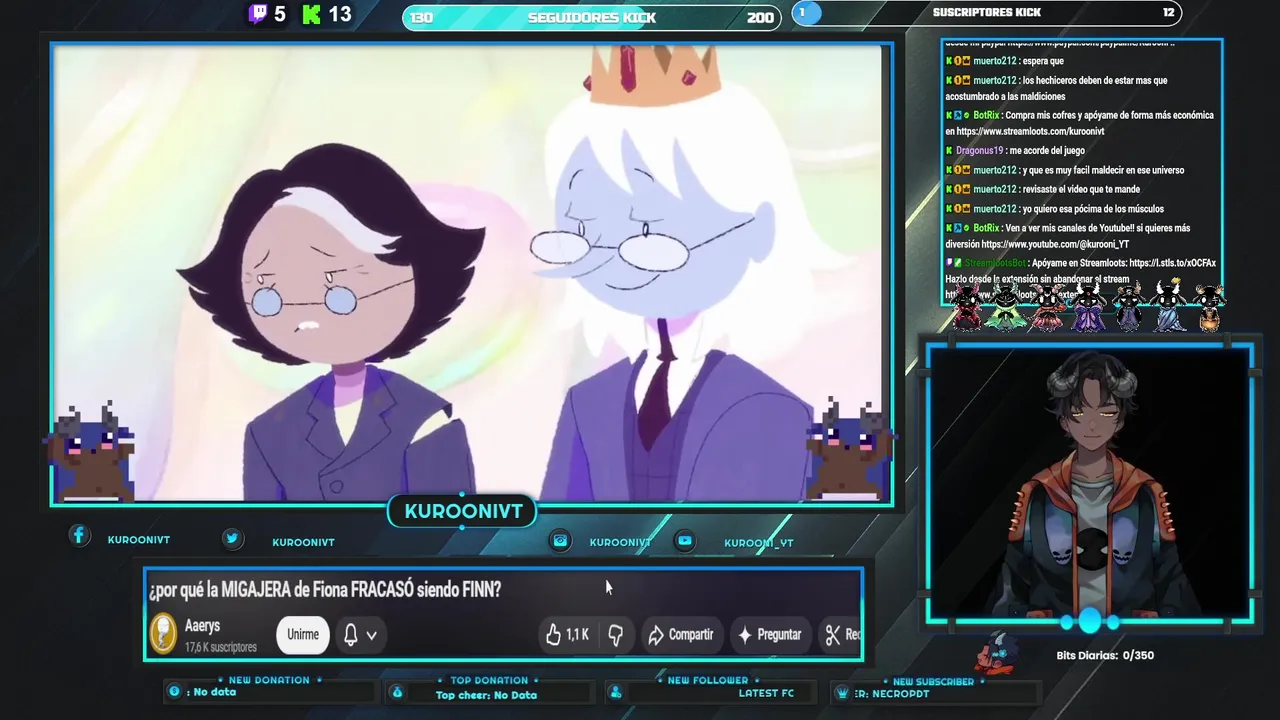Click StreamlootsBot username in chat

(995, 263)
